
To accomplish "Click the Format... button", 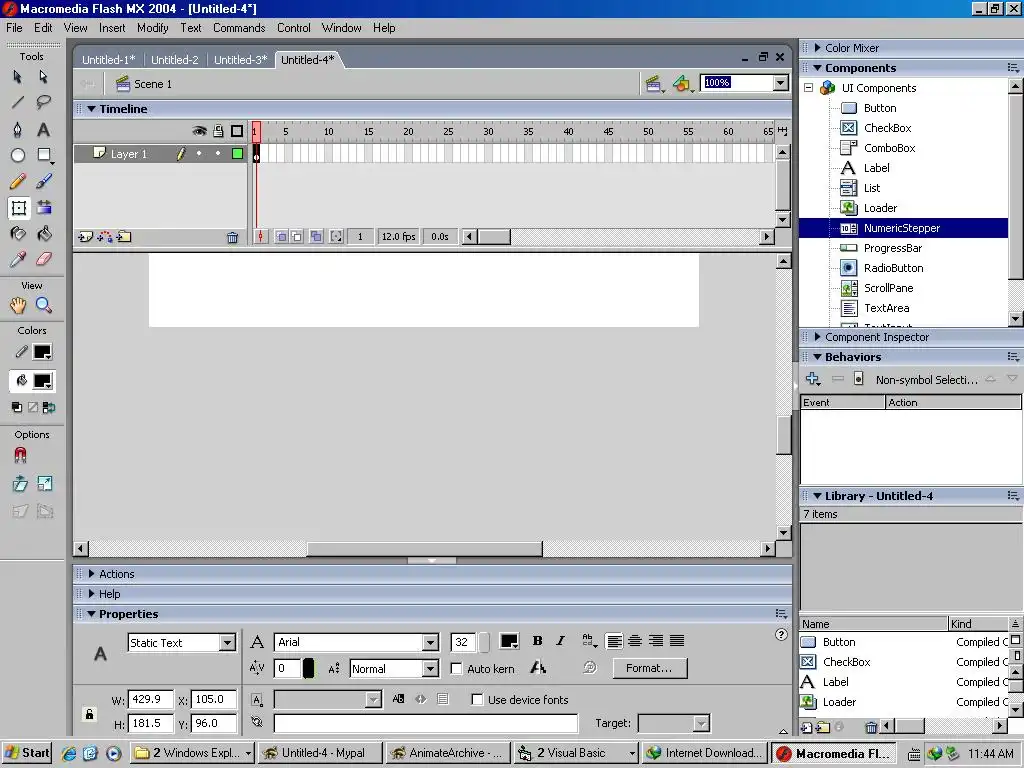I will tap(649, 668).
